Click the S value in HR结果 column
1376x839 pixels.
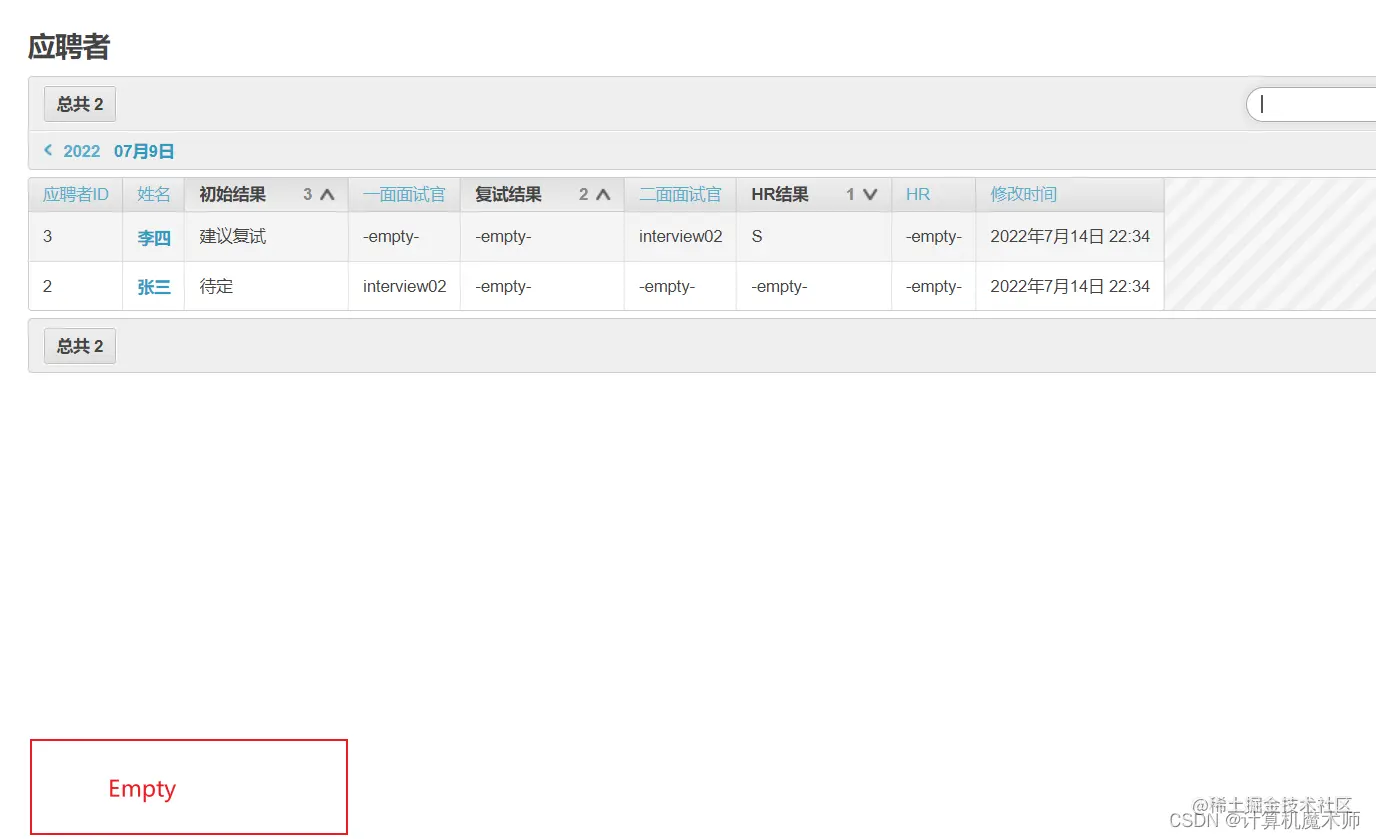[757, 237]
